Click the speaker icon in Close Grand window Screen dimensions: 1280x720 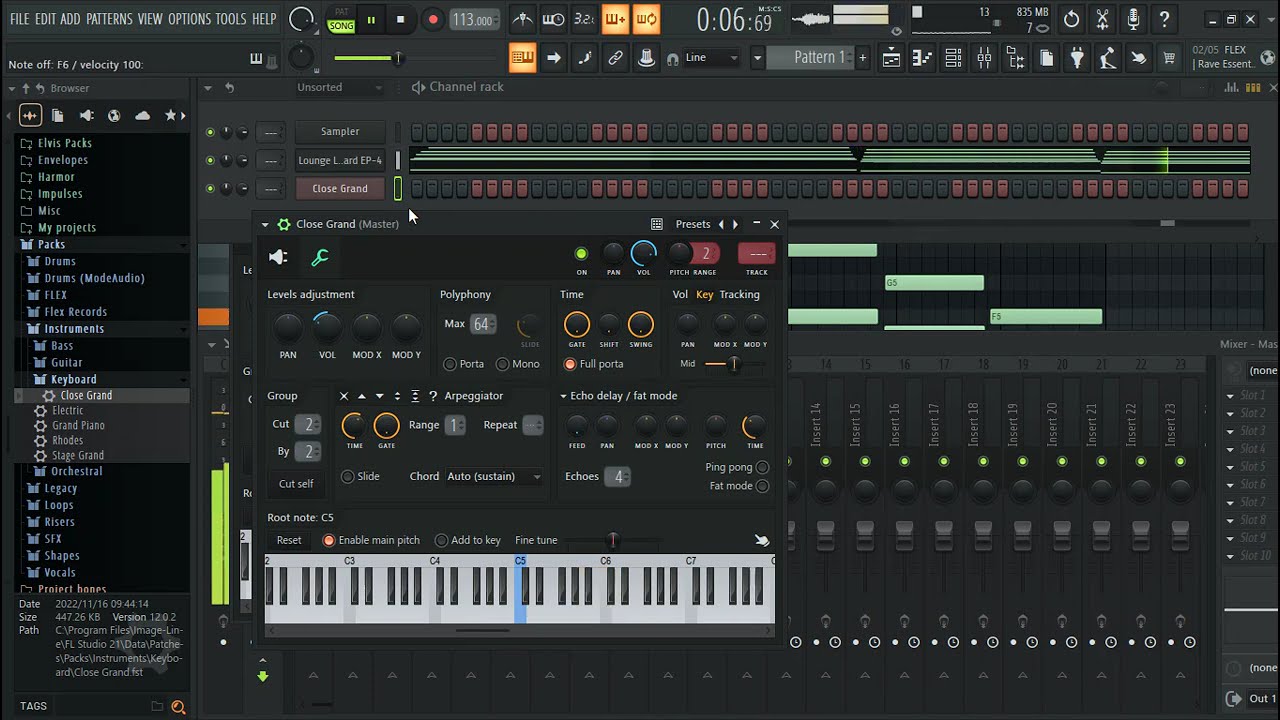click(278, 257)
